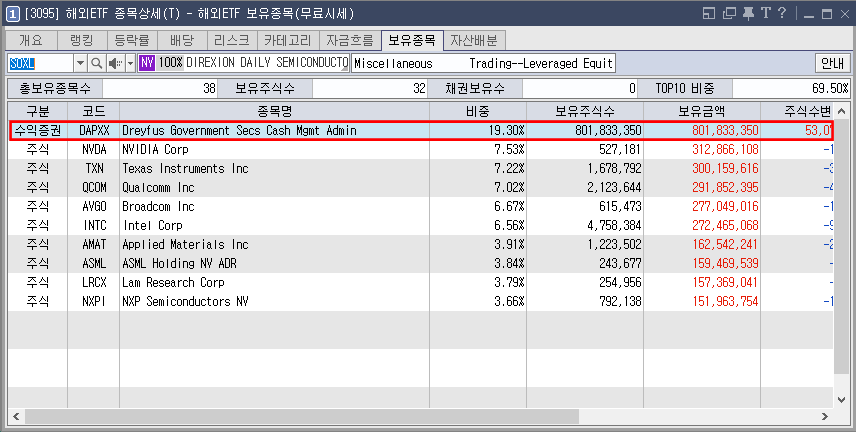Click the horizontal scrollbar left arrow
Screen dimensions: 856x432
(16, 417)
